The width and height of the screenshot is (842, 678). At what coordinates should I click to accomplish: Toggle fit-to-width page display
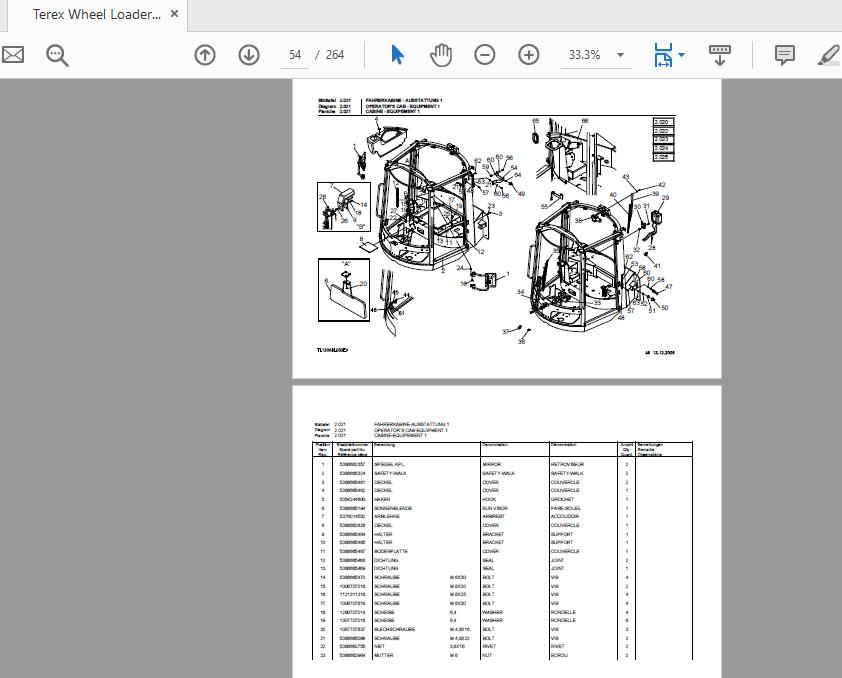point(662,54)
